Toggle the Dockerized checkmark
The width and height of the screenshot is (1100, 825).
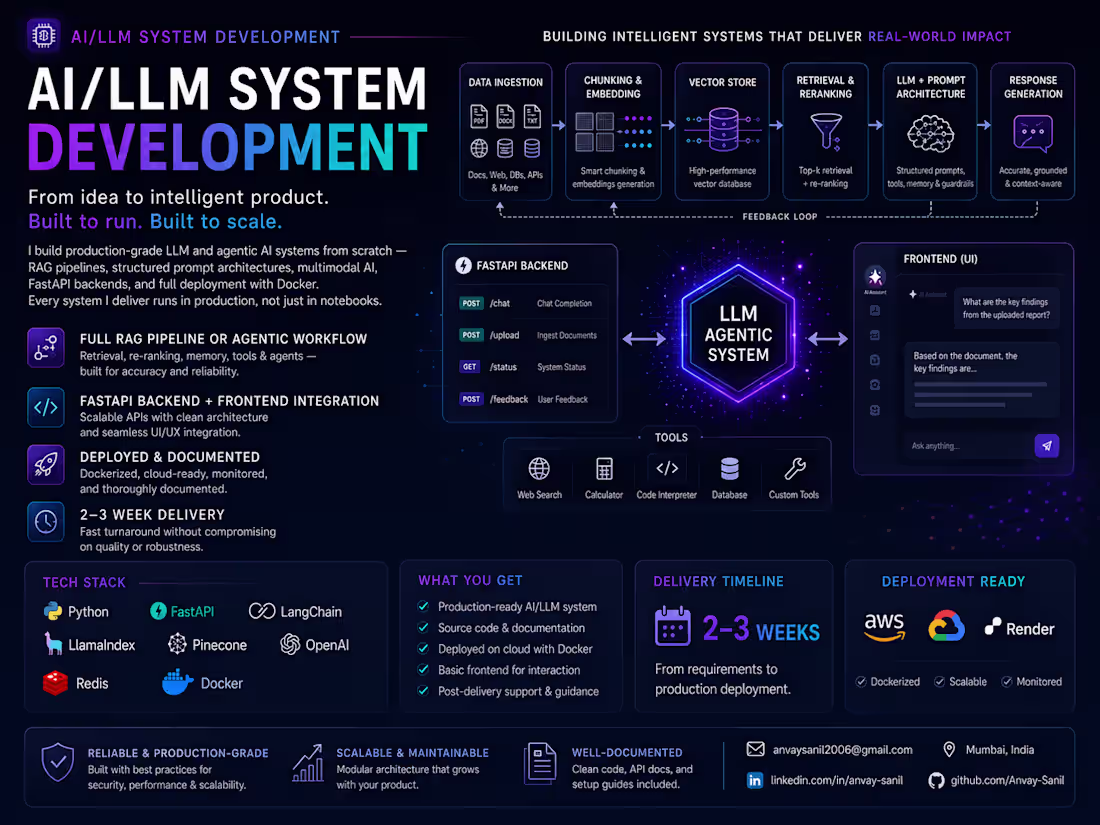[861, 681]
